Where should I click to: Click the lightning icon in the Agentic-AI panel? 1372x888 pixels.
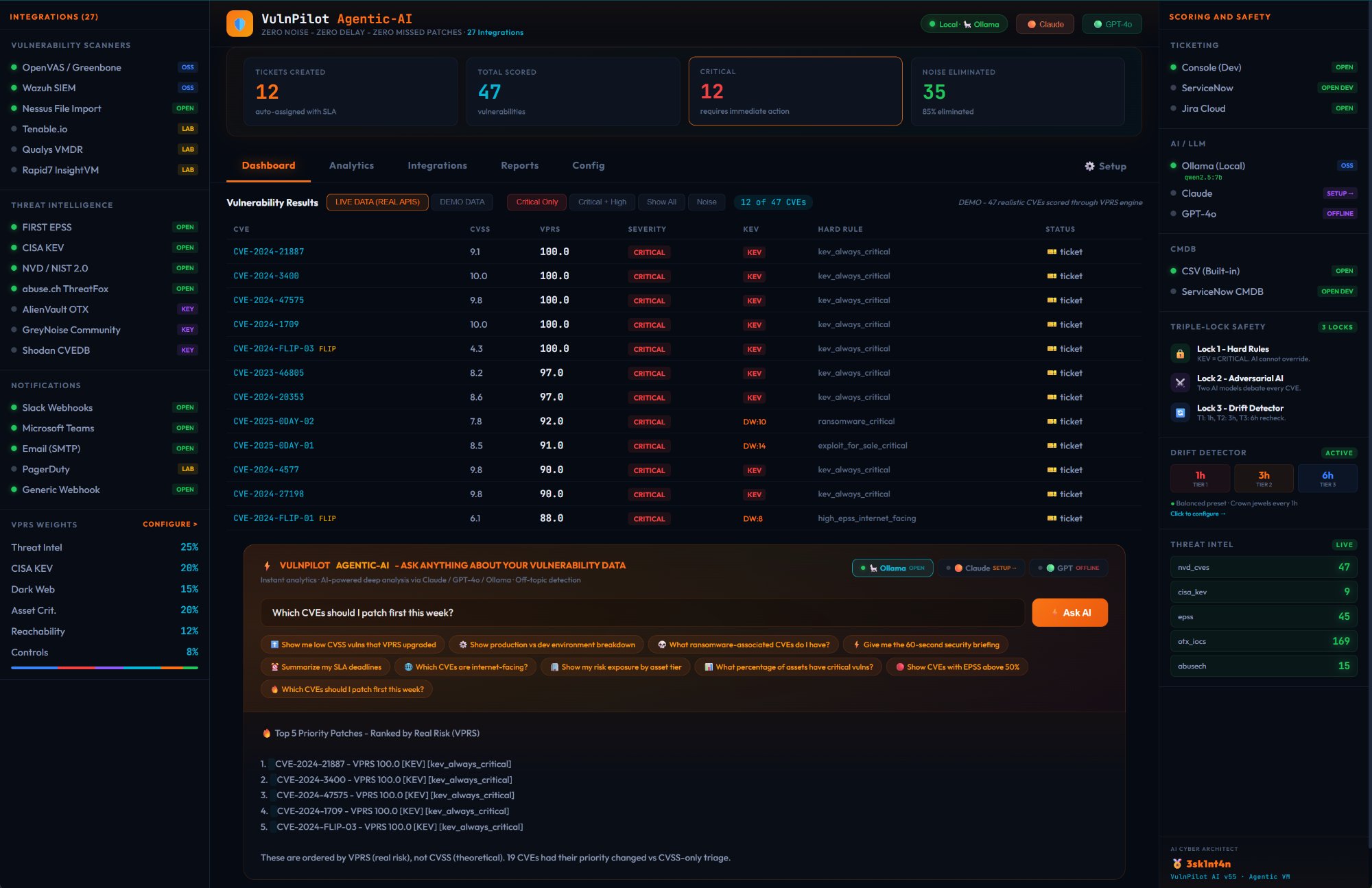267,565
